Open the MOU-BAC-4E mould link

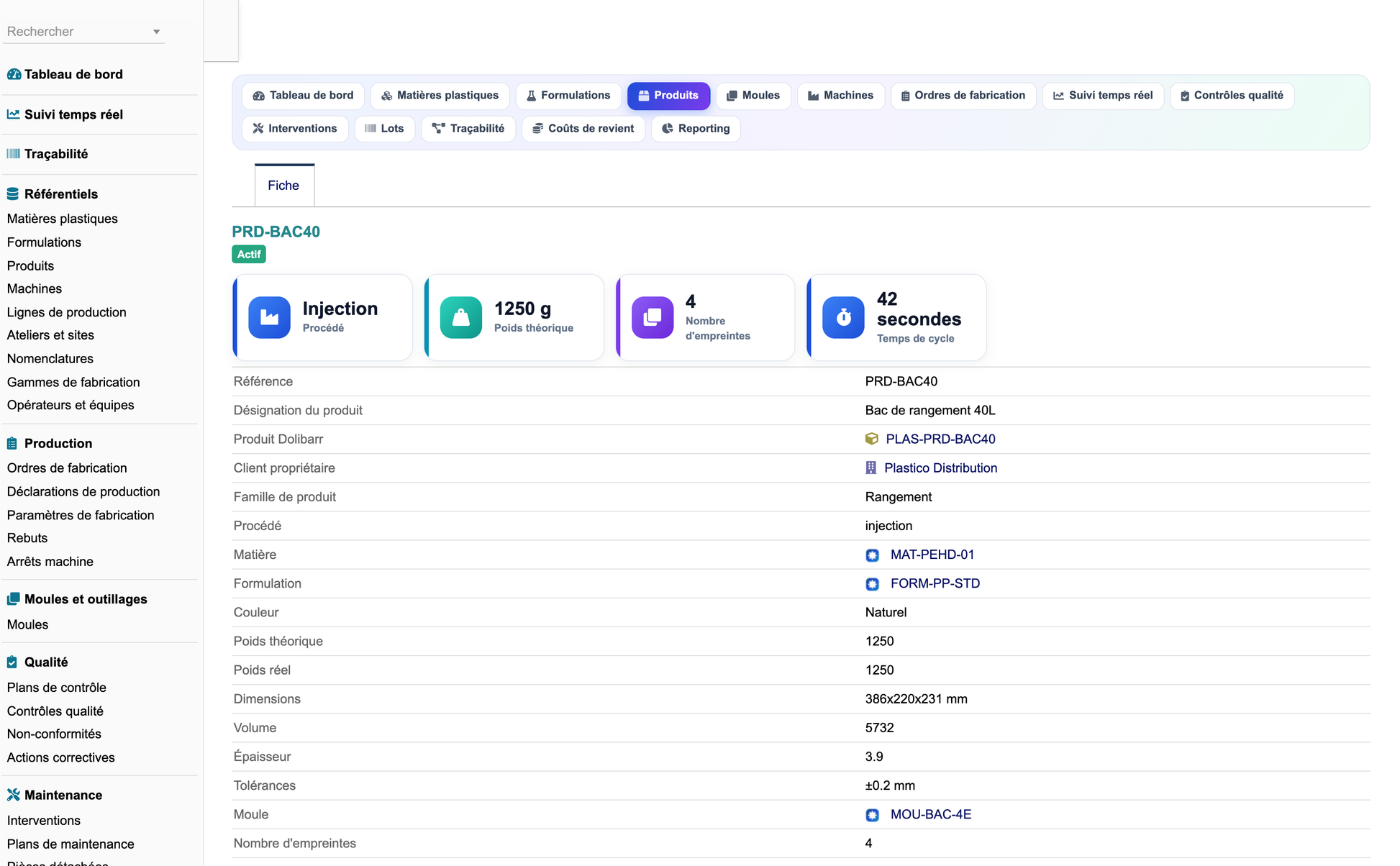pyautogui.click(x=931, y=814)
